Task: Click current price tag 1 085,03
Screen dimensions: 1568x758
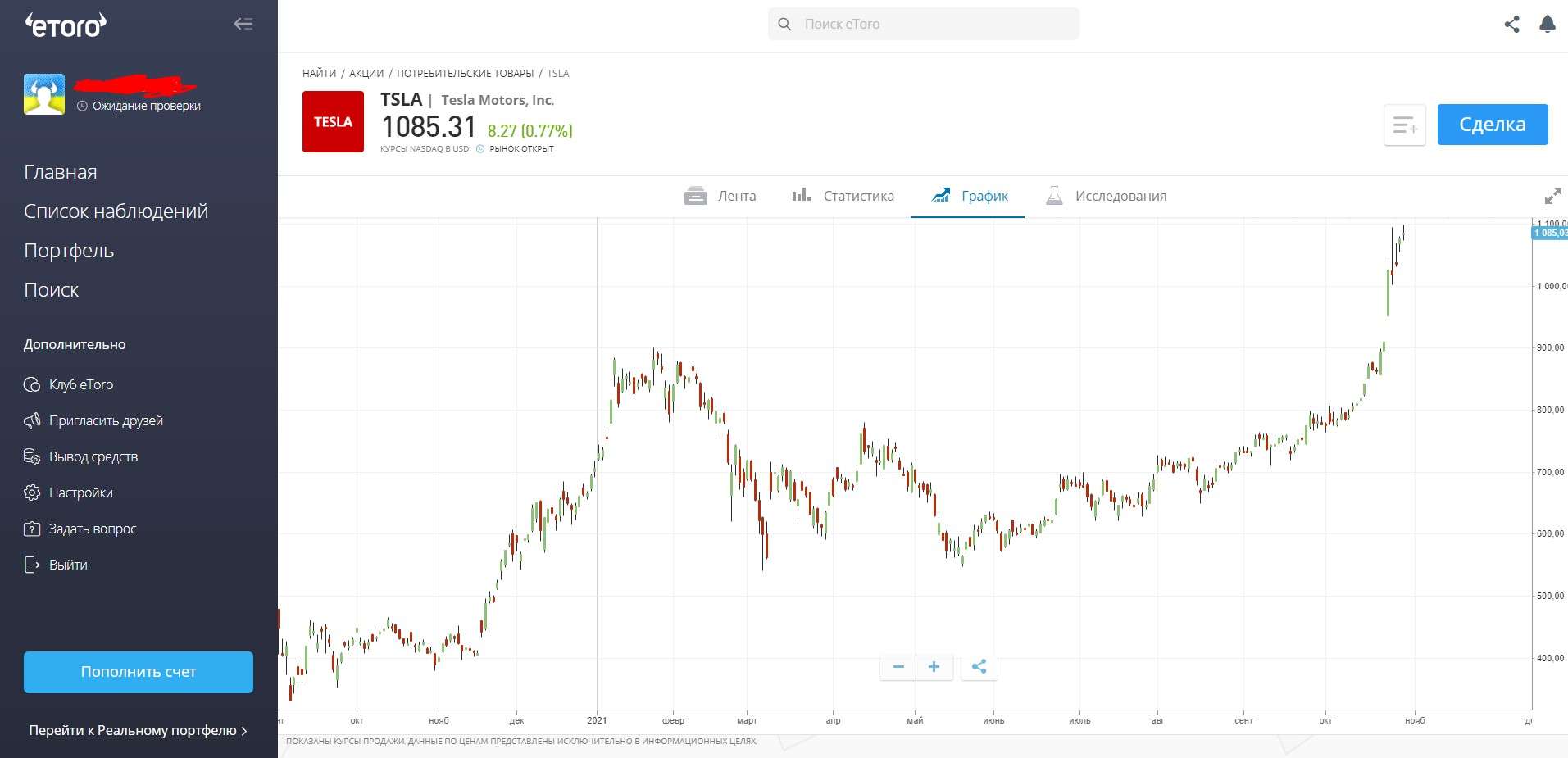Action: [1550, 234]
